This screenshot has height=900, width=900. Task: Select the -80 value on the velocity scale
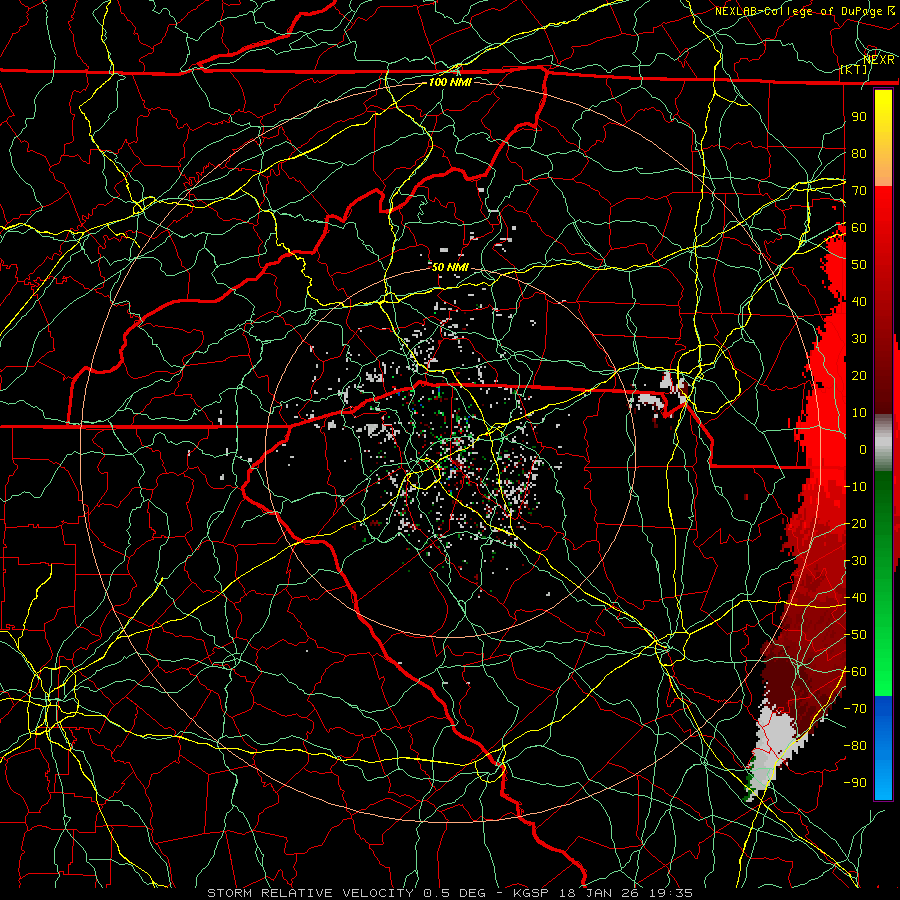coord(855,746)
